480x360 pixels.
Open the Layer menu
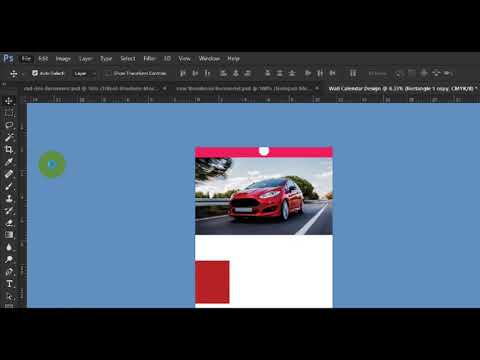pyautogui.click(x=85, y=59)
